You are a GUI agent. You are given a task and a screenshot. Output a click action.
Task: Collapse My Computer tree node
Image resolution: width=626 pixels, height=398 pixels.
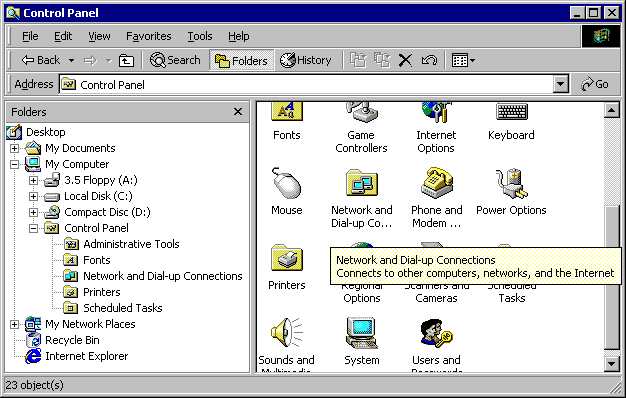coord(14,164)
